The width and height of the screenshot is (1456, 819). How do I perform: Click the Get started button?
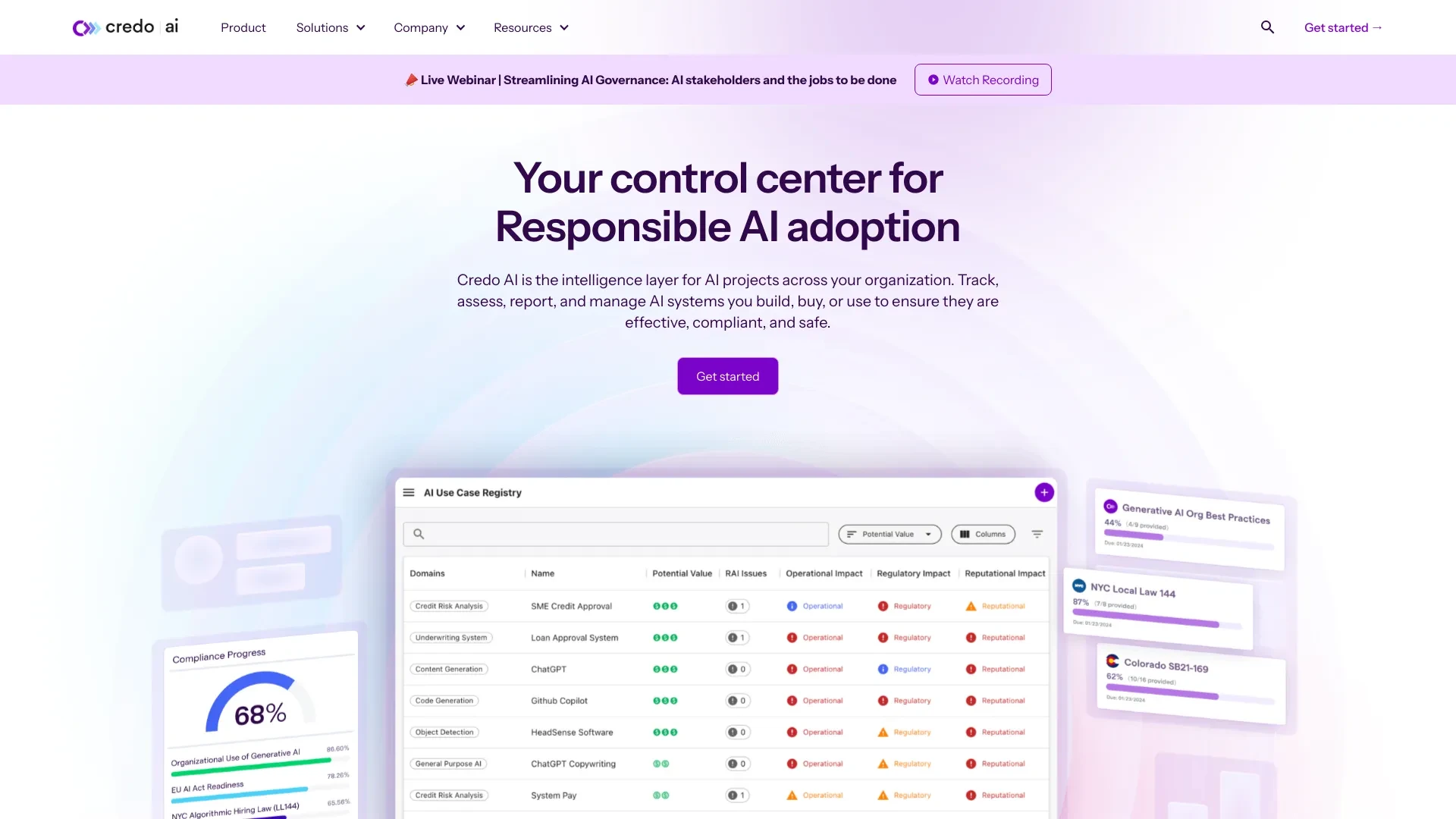[728, 375]
